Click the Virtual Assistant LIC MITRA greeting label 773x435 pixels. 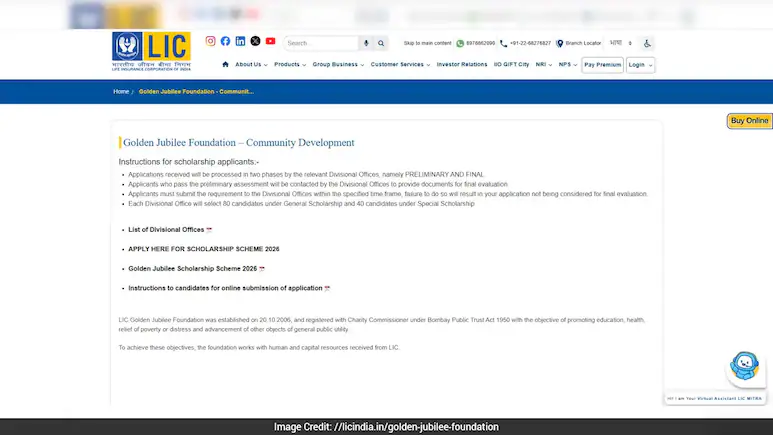click(x=714, y=399)
